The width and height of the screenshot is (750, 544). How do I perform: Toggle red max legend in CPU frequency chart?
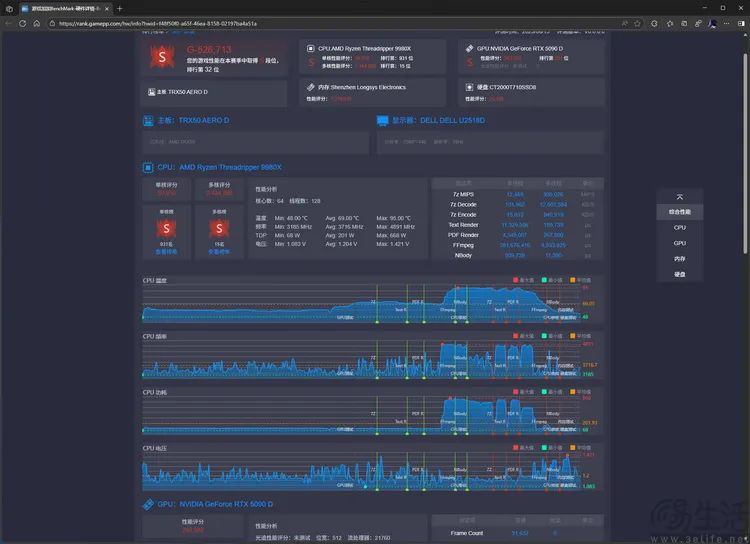(x=523, y=336)
